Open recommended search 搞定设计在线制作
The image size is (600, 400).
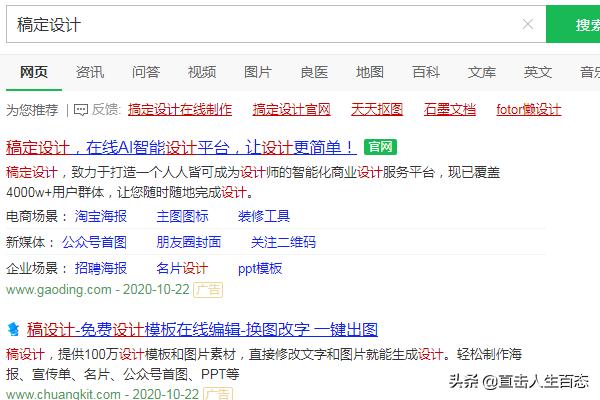[180, 110]
